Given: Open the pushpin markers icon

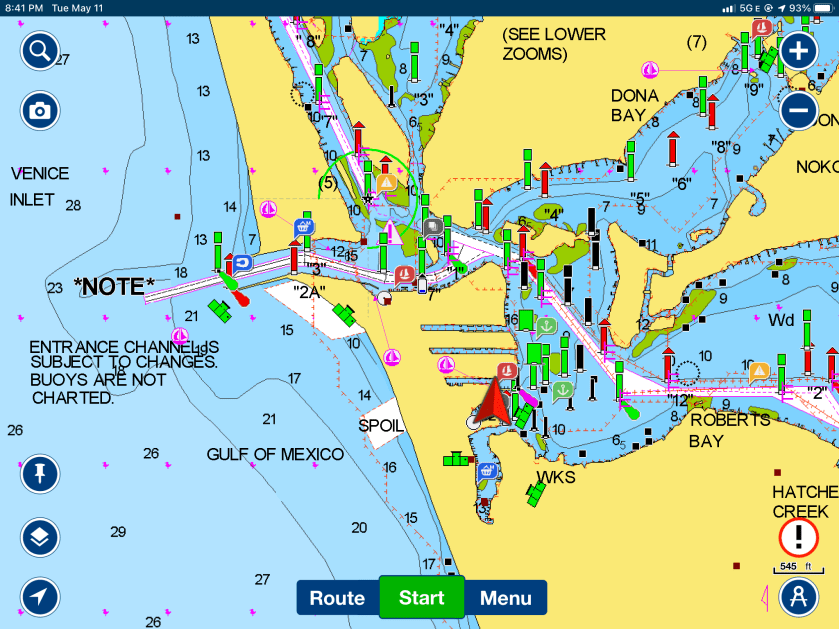Looking at the screenshot, I should point(39,473).
